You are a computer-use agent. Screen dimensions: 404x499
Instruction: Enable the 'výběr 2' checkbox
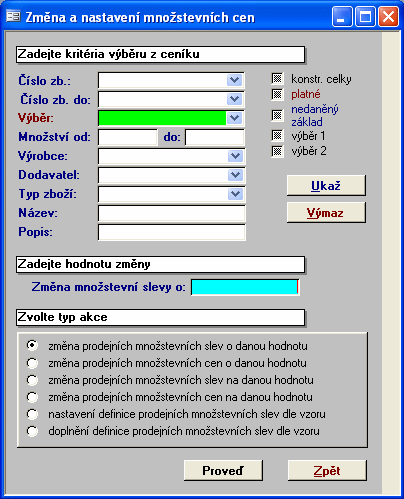tap(277, 151)
